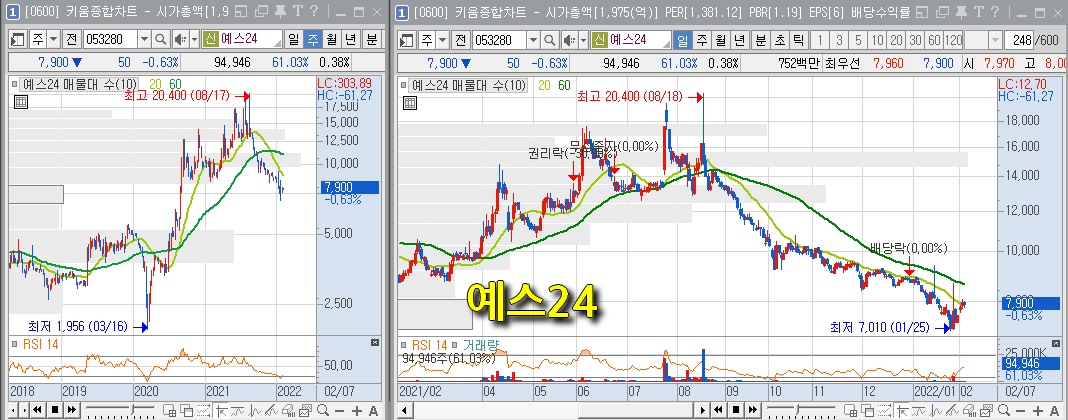Open stock search magnifier in left chart window
This screenshot has height=420, width=1068.
click(161, 39)
